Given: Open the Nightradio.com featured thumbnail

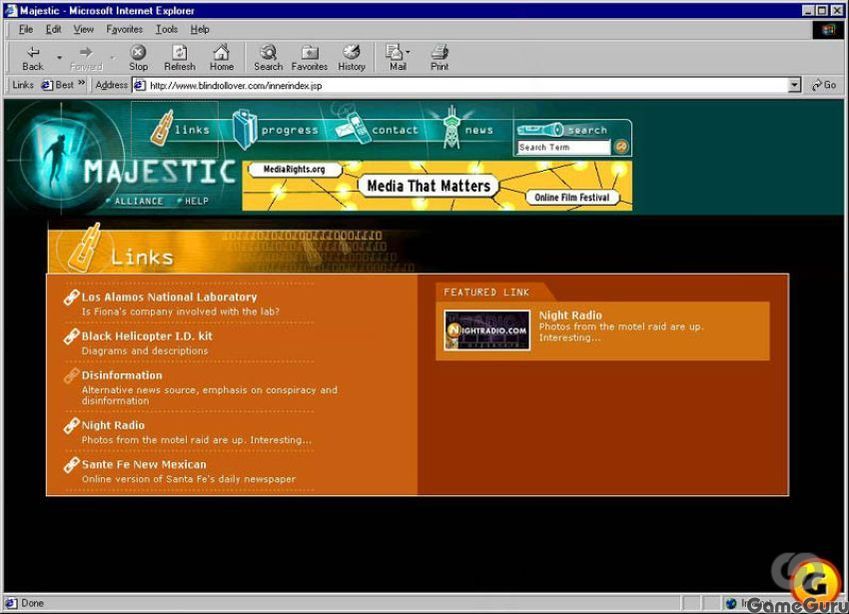Looking at the screenshot, I should click(x=487, y=330).
